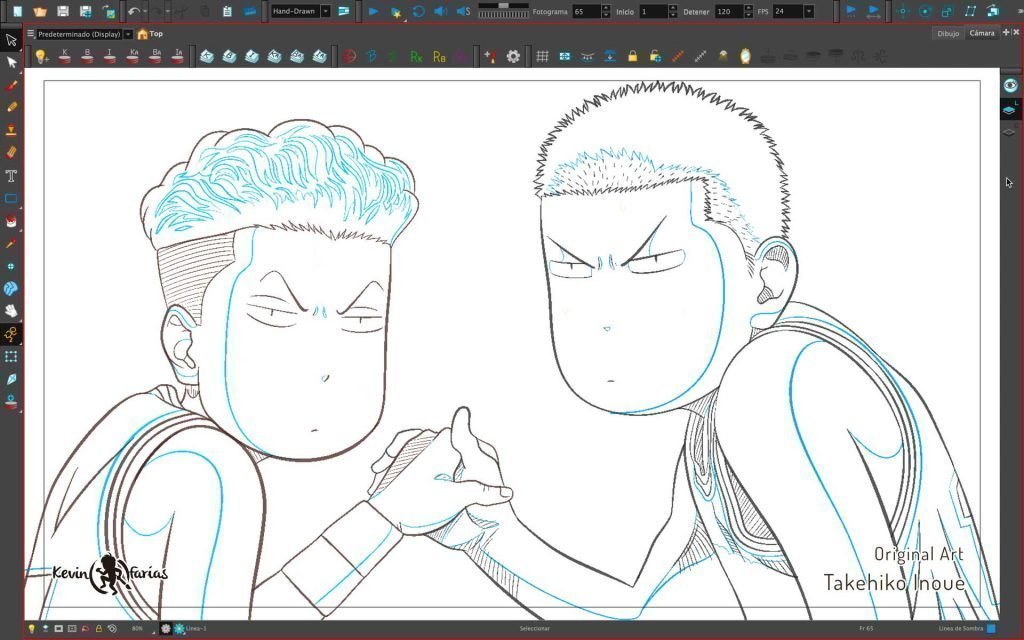
Task: Open the FPS value dropdown
Action: [x=809, y=12]
